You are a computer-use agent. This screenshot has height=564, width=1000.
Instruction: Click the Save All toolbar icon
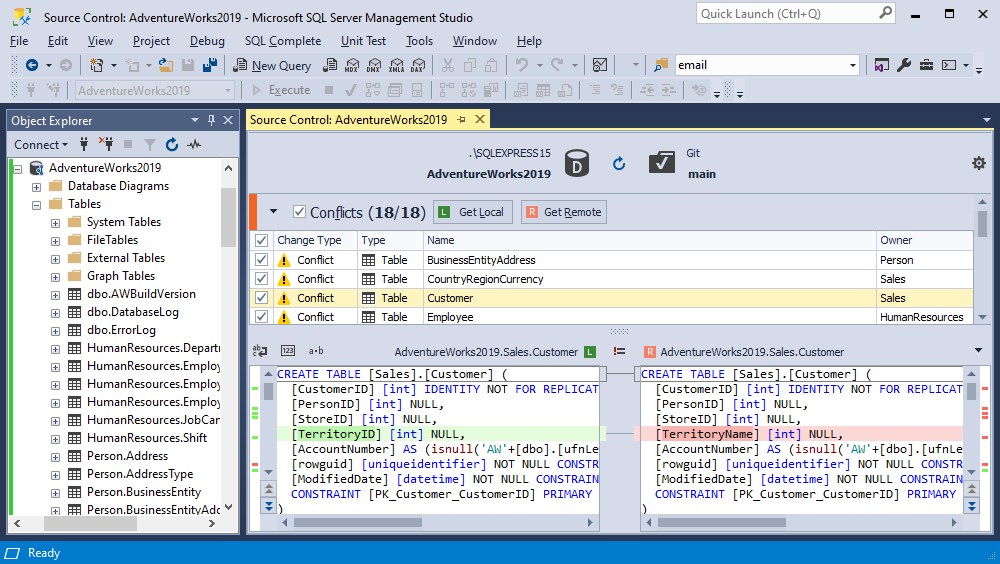[x=210, y=65]
